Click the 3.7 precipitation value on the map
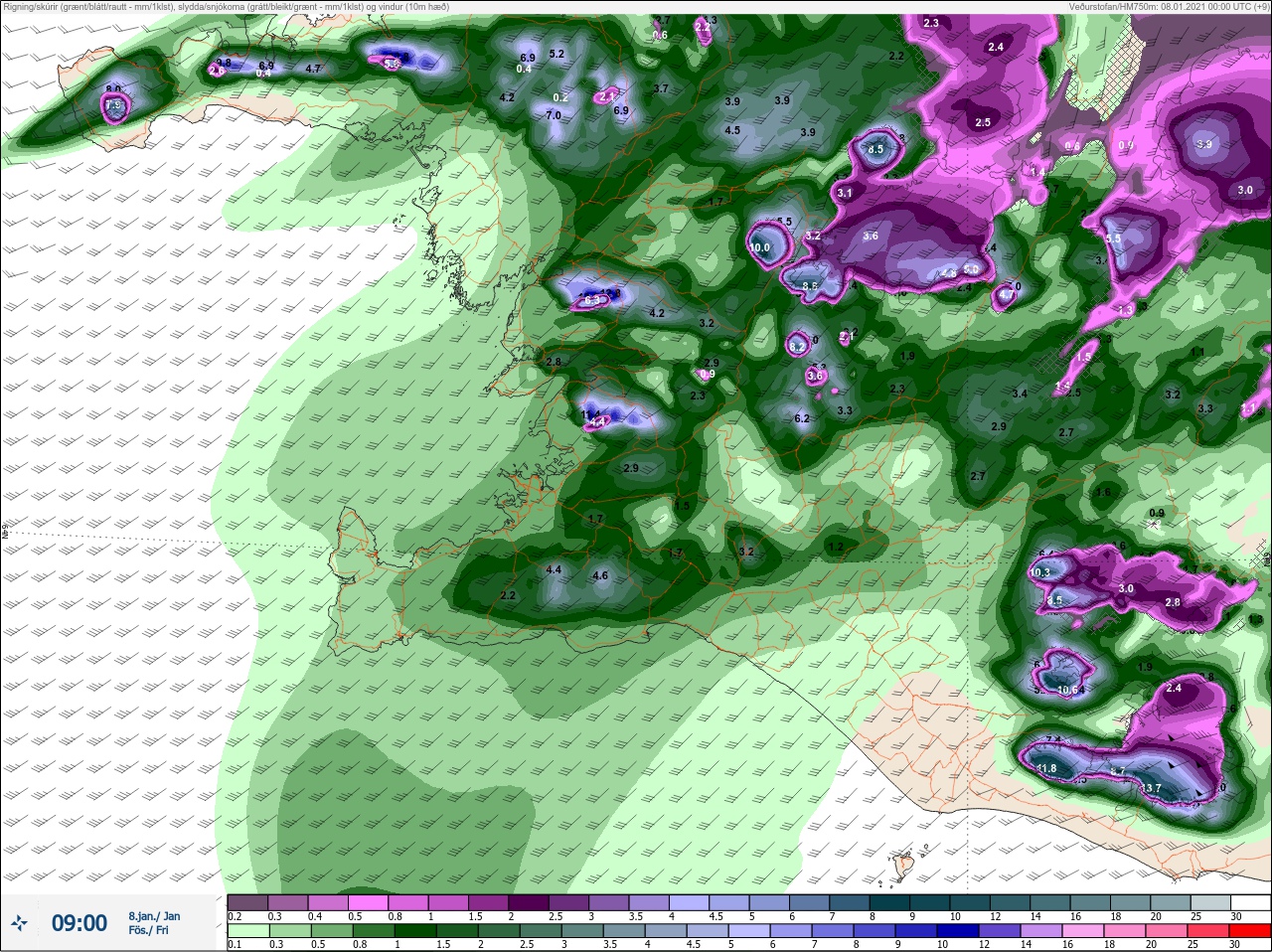 pos(661,88)
